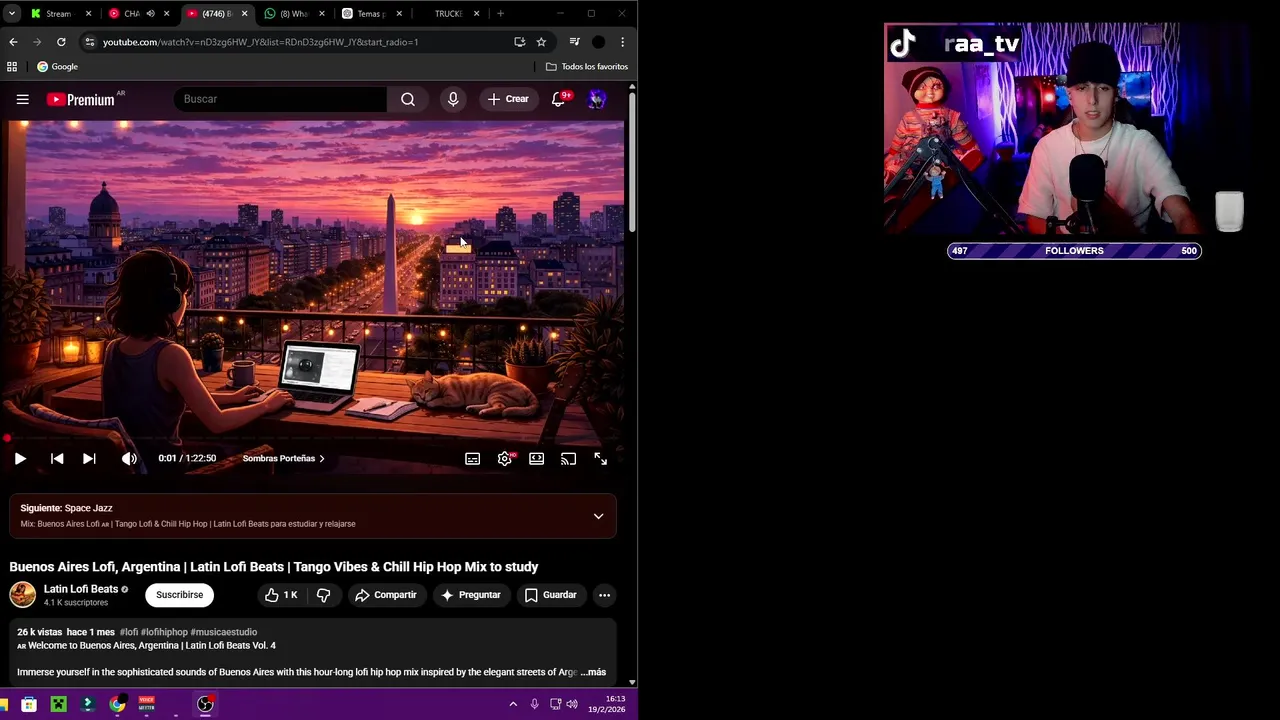Click the search magnifier button
Viewport: 1280px width, 720px height.
coord(408,99)
